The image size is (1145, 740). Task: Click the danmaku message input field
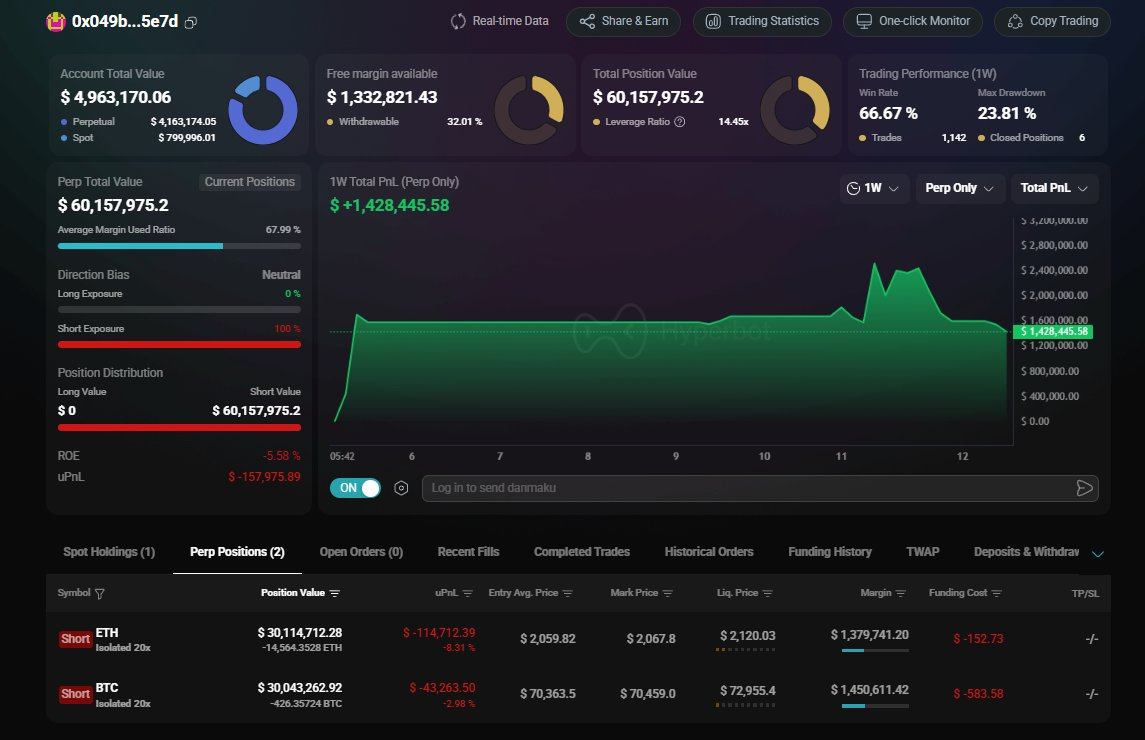(x=745, y=488)
